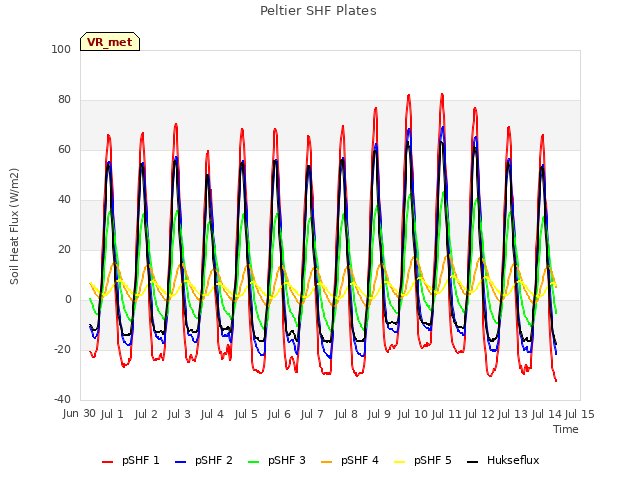Click the Jun 30 x-axis label

79,414
